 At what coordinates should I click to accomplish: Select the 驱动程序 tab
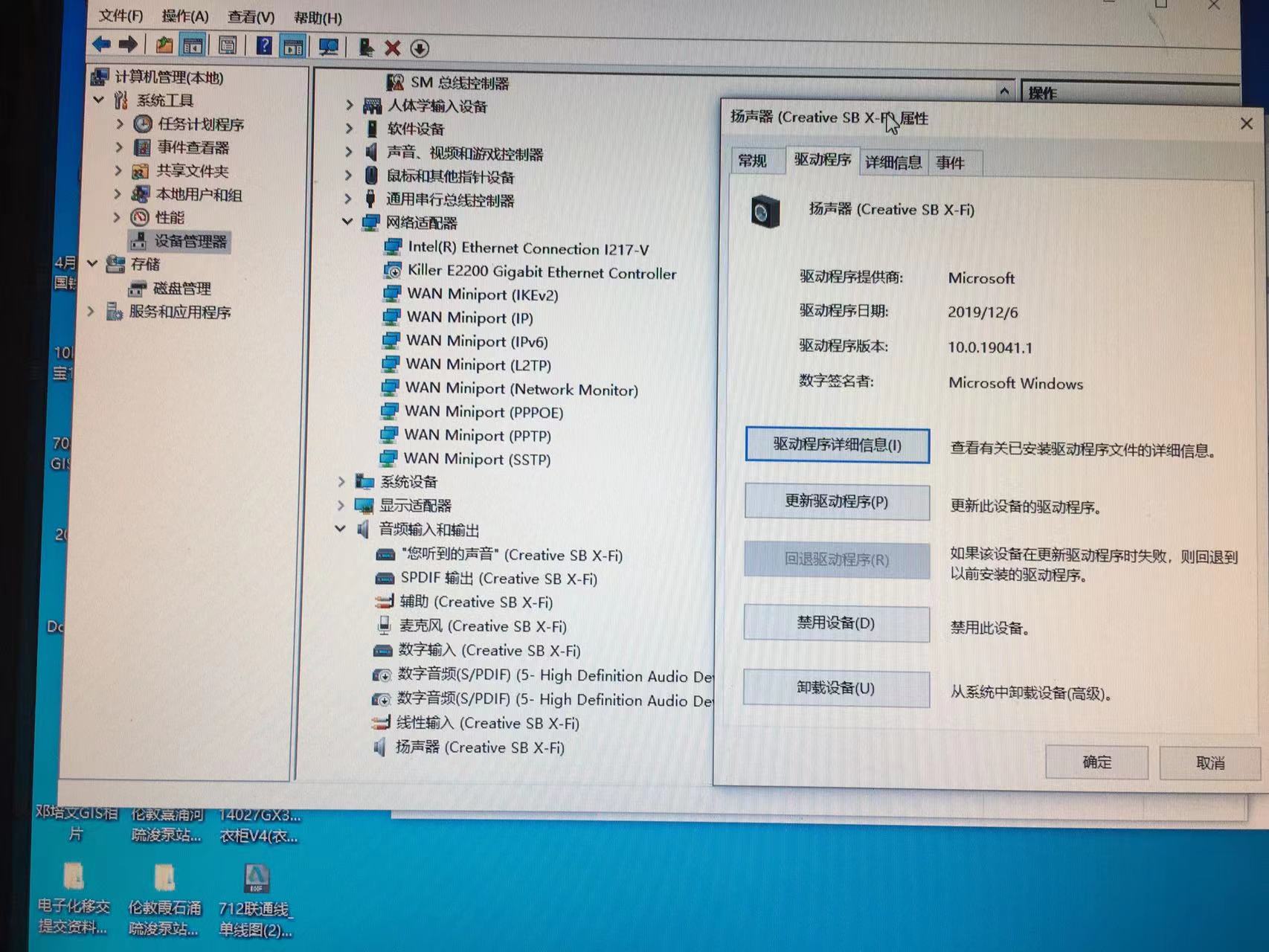tap(822, 159)
